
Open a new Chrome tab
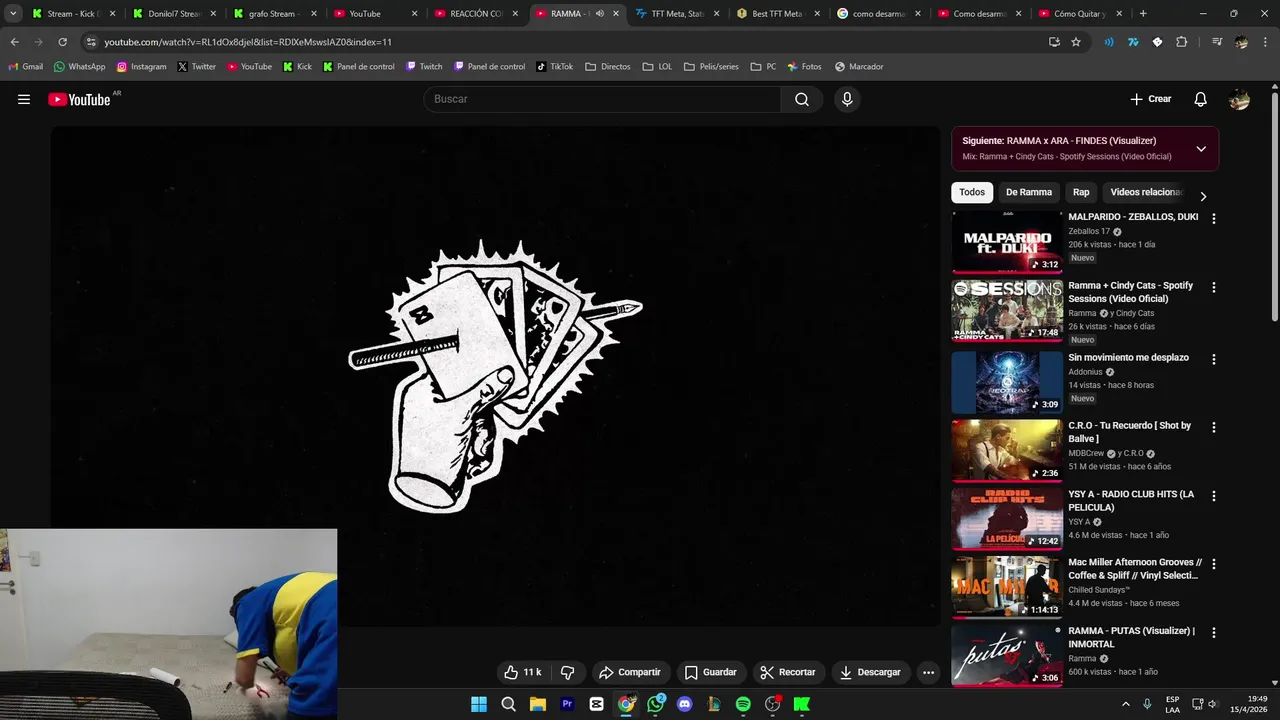(x=1143, y=14)
